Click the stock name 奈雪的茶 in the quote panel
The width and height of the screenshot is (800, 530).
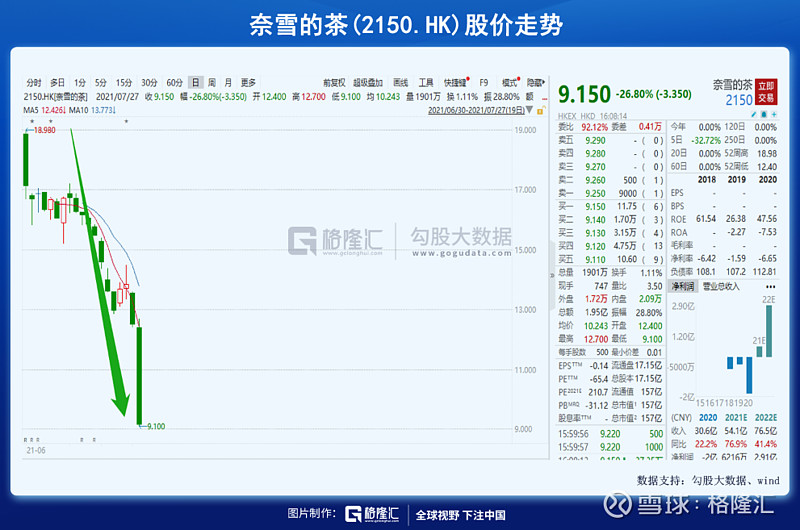[x=732, y=85]
